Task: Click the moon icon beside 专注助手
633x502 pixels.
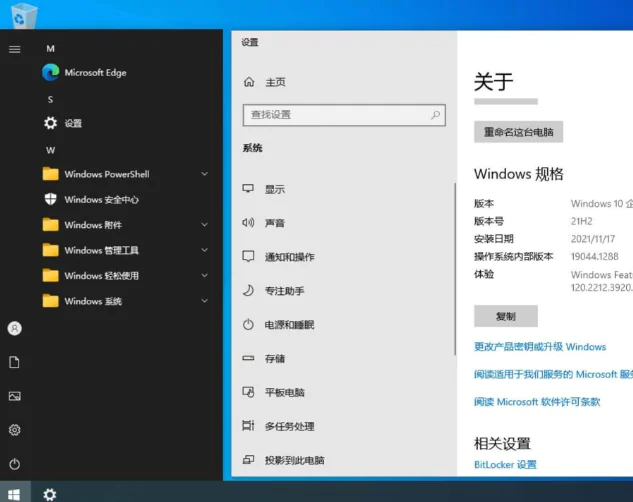Action: [x=248, y=290]
